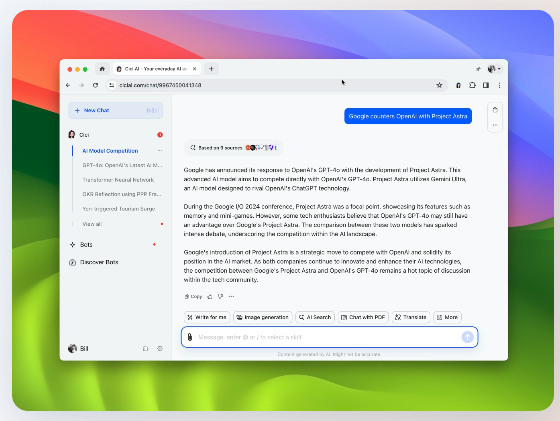560x421 pixels.
Task: Click the paperclip attachment icon
Action: 190,337
